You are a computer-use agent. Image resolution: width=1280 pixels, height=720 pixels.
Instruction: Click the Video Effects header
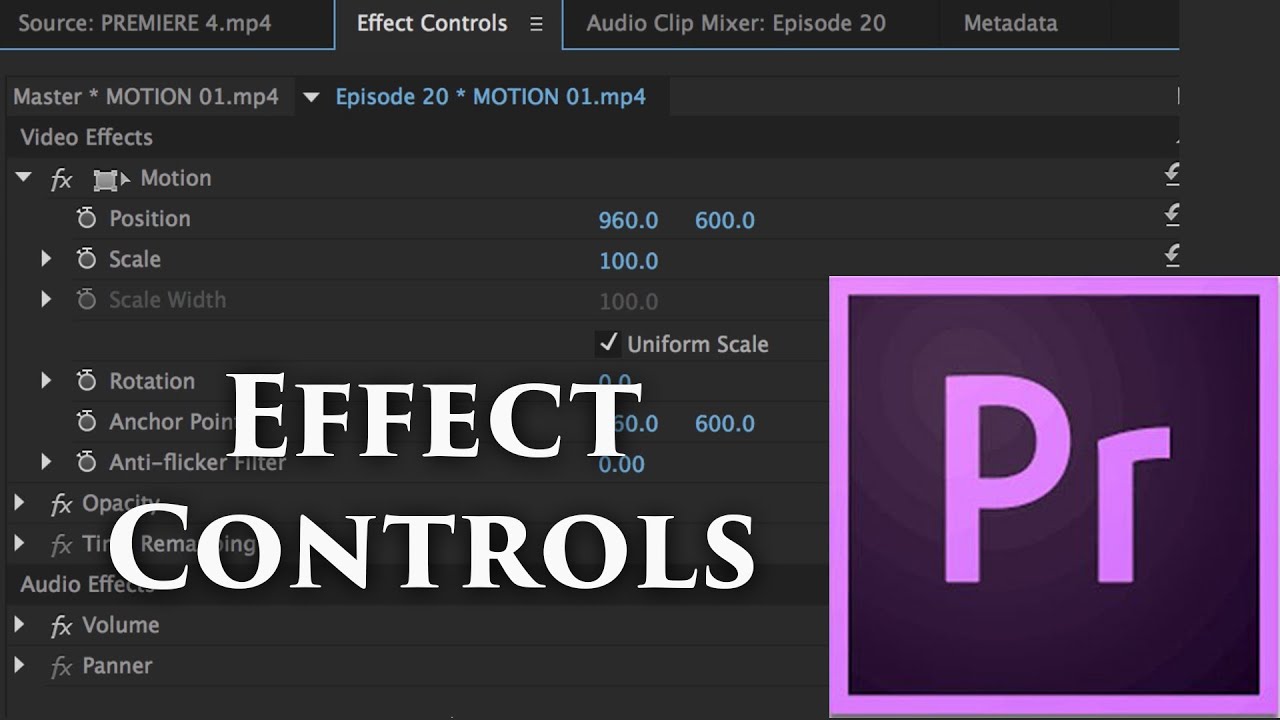point(86,138)
